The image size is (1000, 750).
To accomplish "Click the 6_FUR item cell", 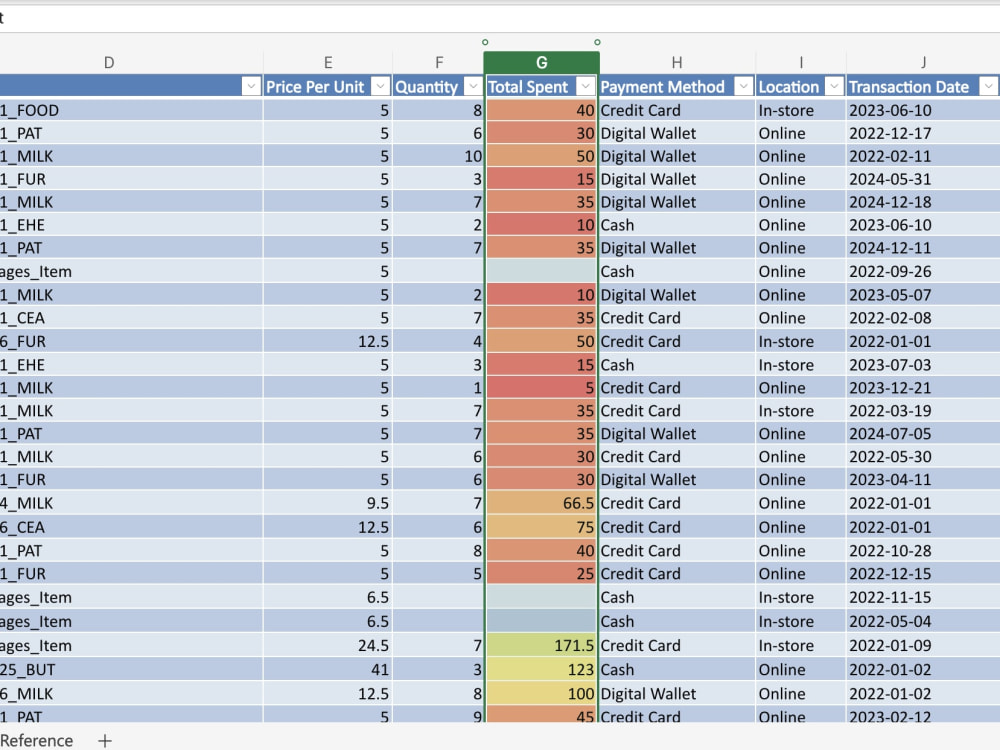I will tap(131, 341).
